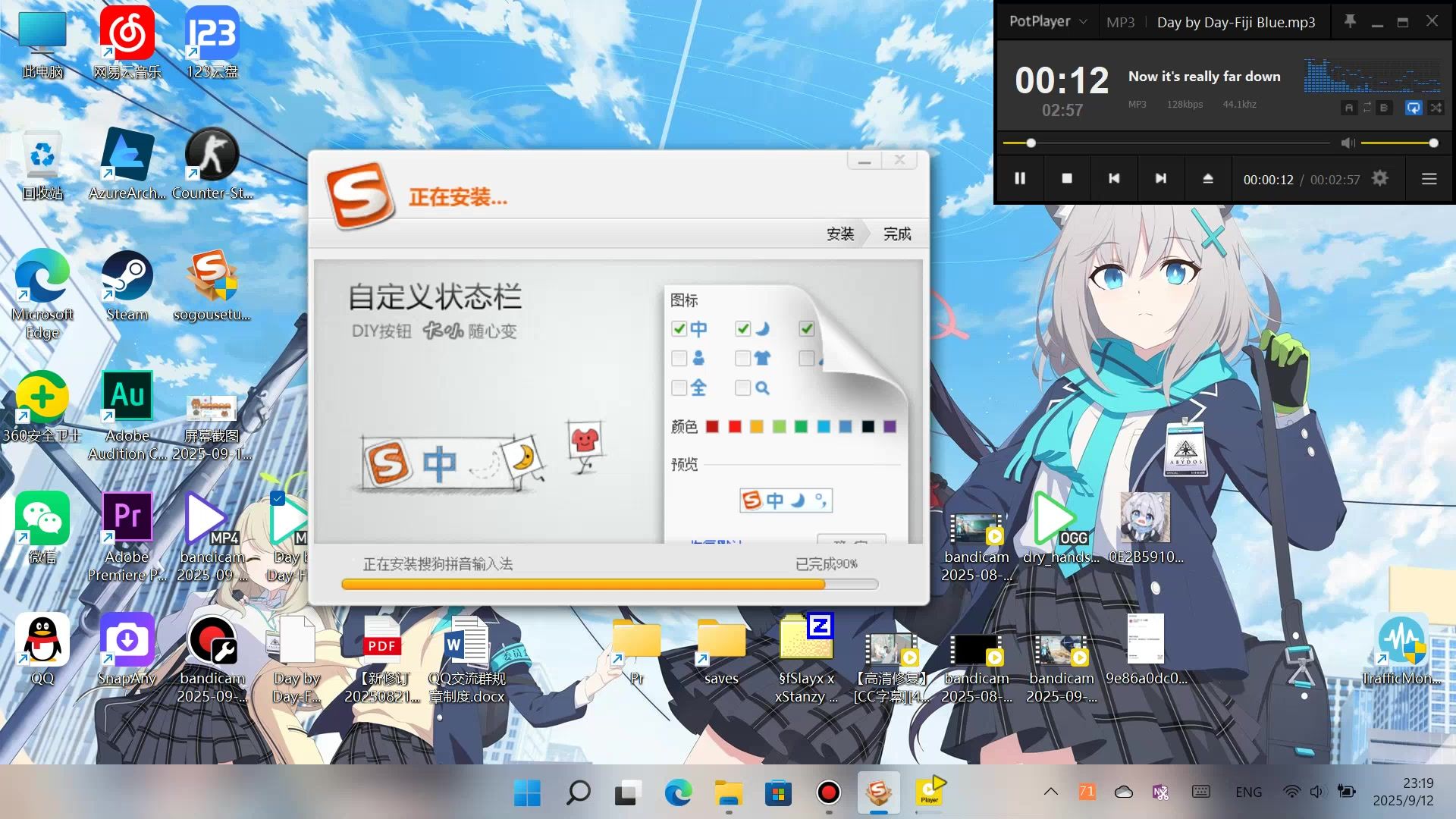Select the dry_hands OGG file
1456x819 pixels.
[x=1061, y=529]
